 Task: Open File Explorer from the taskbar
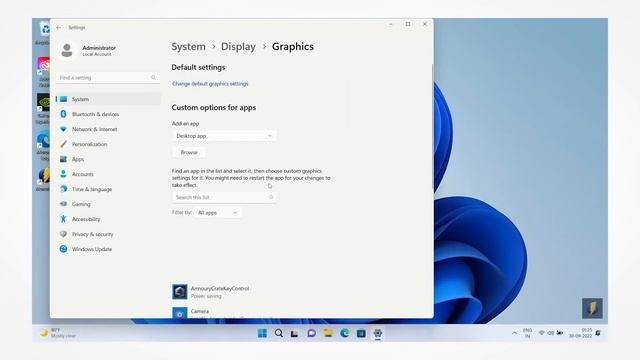(328, 333)
